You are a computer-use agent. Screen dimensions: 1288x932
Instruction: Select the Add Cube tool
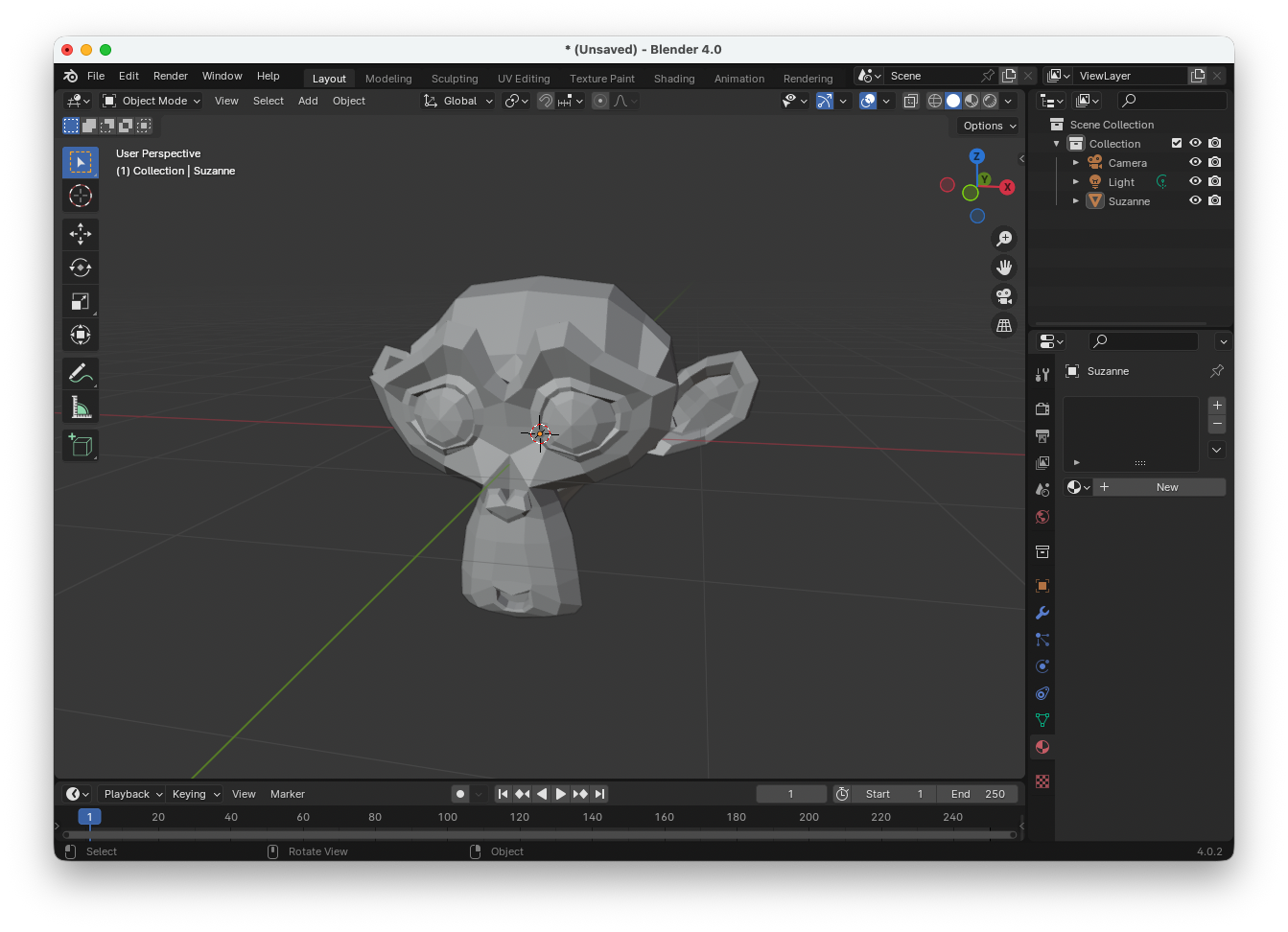point(81,445)
